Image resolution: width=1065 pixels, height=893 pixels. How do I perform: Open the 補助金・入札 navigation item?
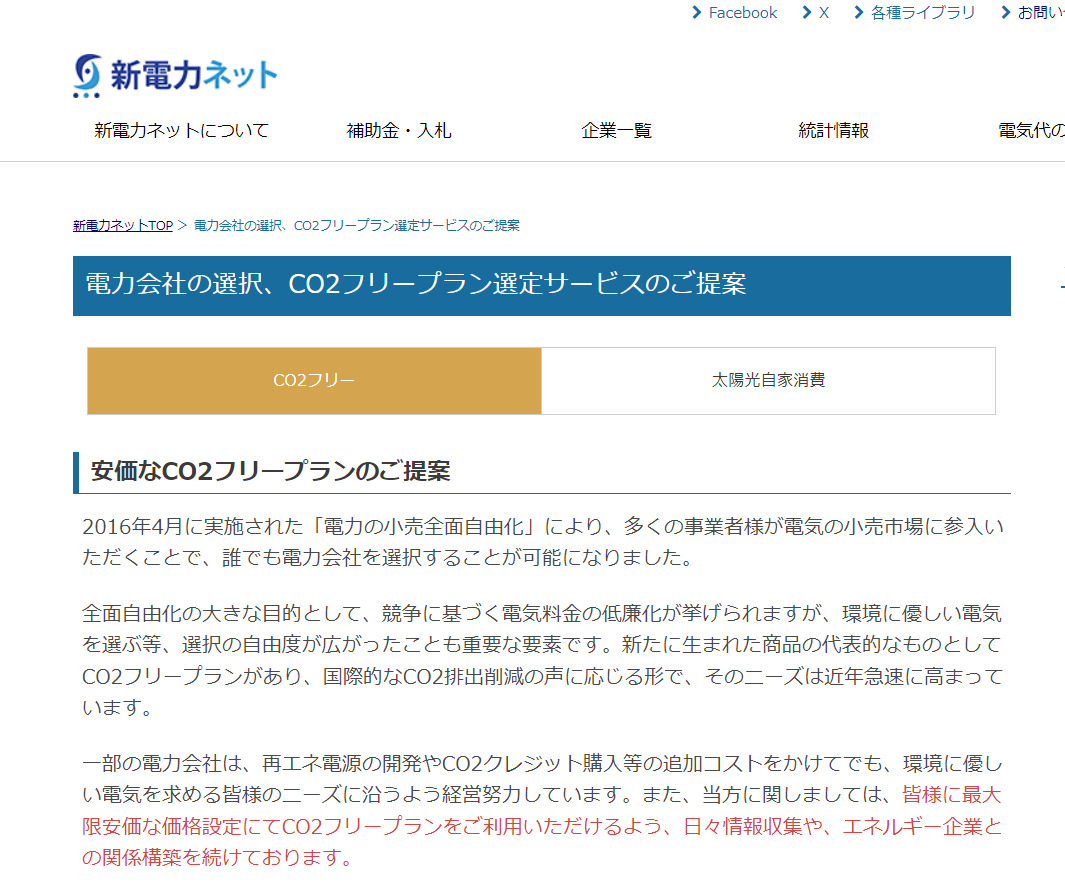399,130
